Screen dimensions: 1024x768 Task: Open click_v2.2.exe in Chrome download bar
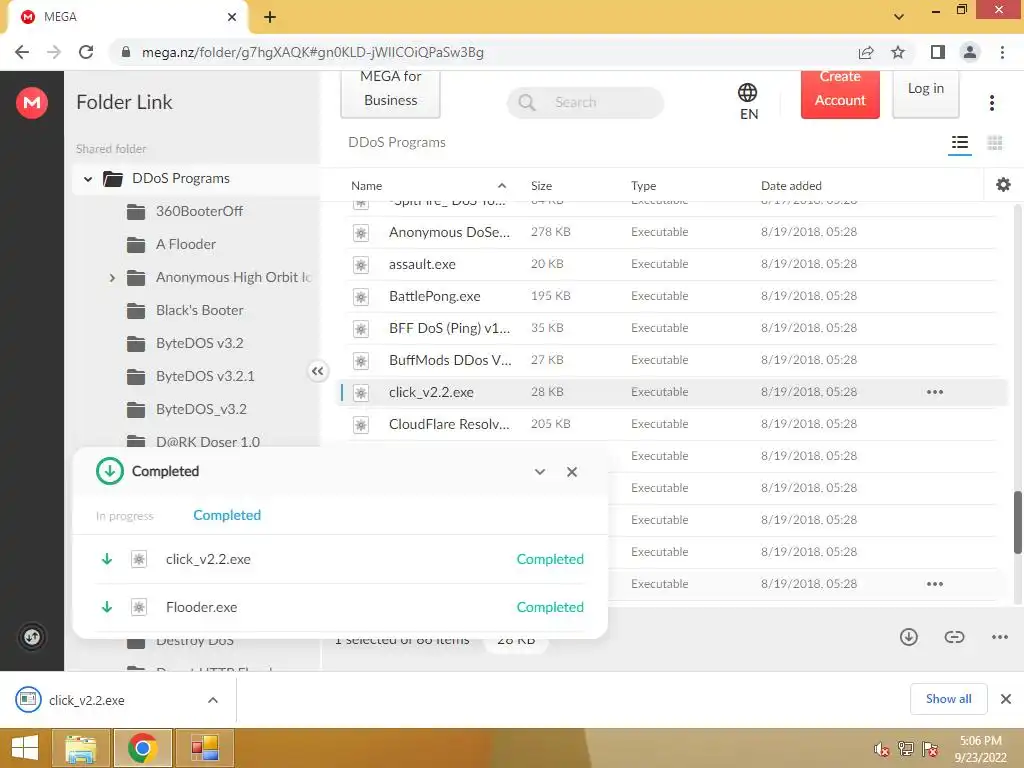point(86,700)
